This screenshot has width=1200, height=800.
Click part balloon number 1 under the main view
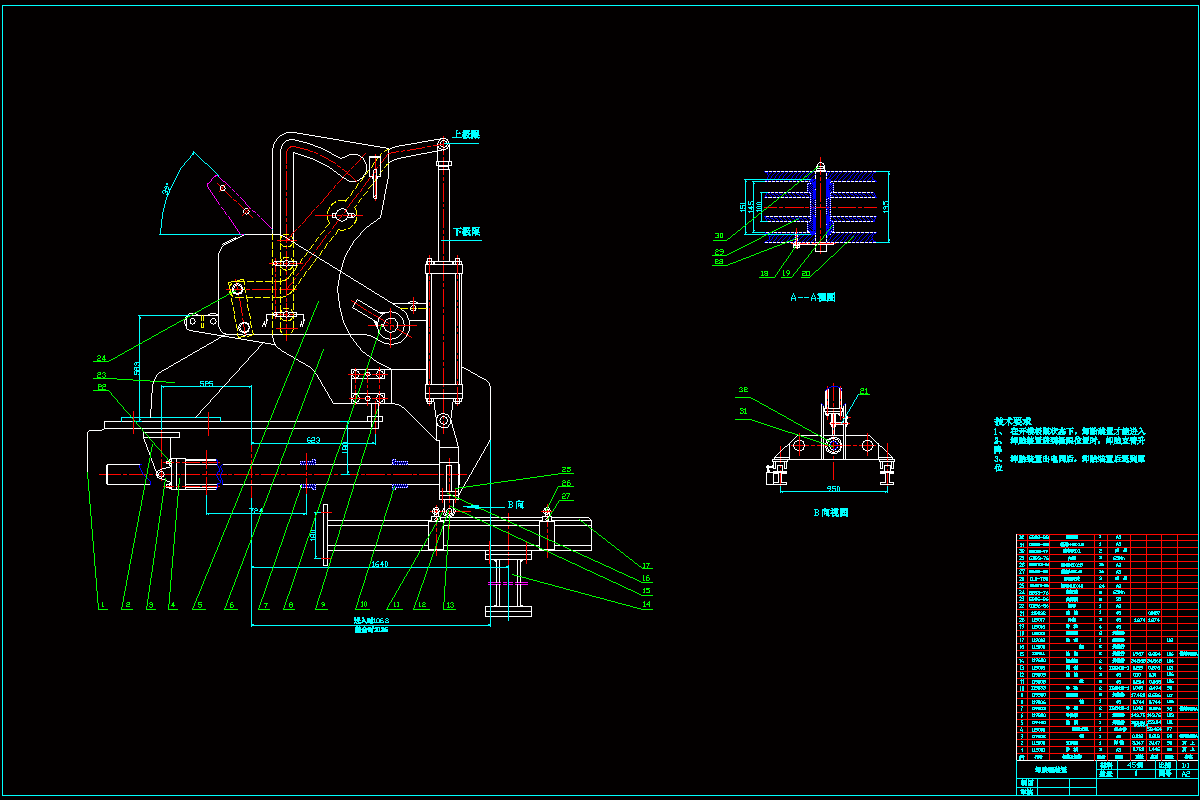(102, 605)
